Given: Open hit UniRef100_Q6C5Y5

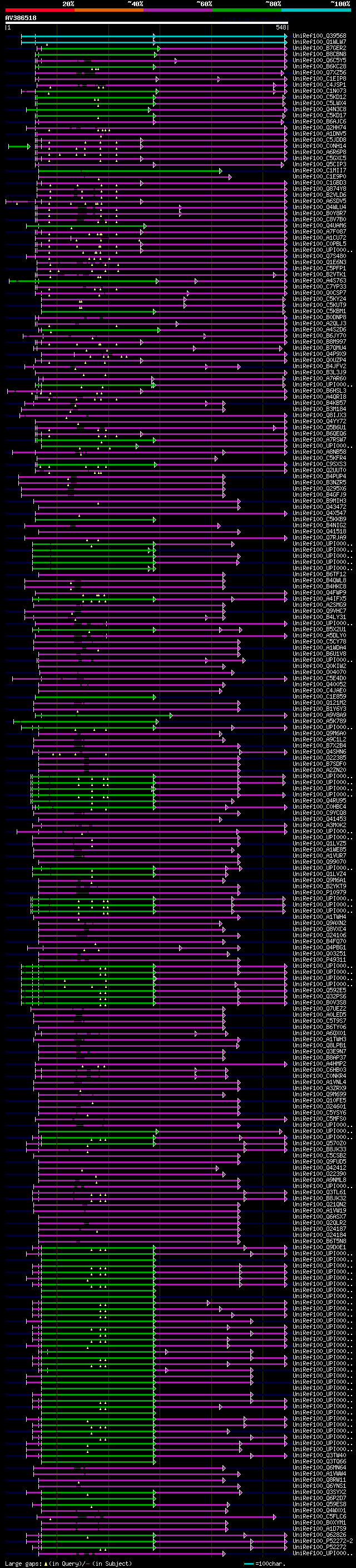Looking at the screenshot, I should [x=319, y=60].
